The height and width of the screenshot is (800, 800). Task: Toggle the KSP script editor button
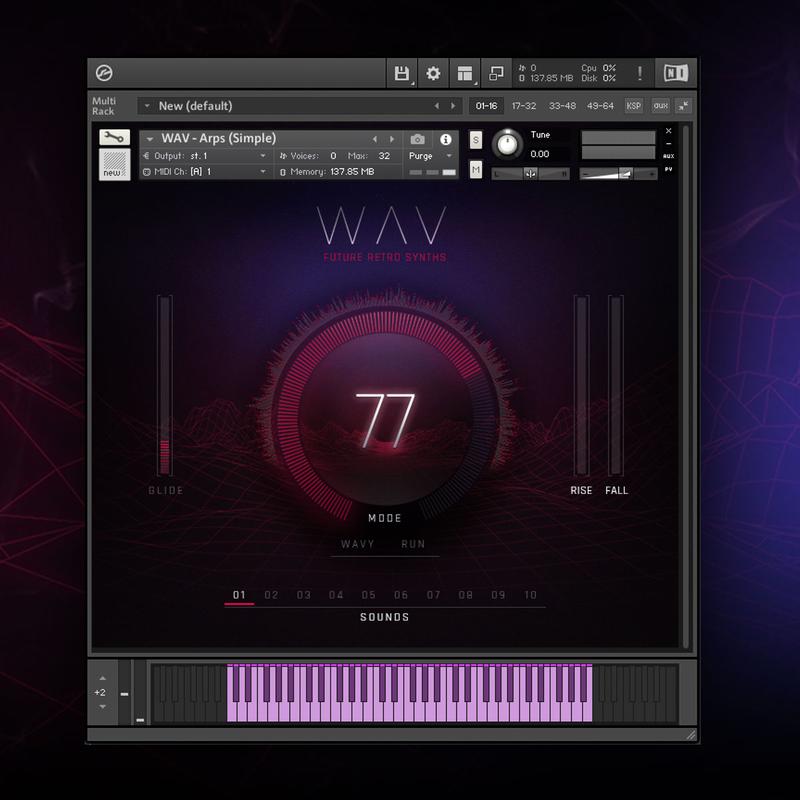634,106
